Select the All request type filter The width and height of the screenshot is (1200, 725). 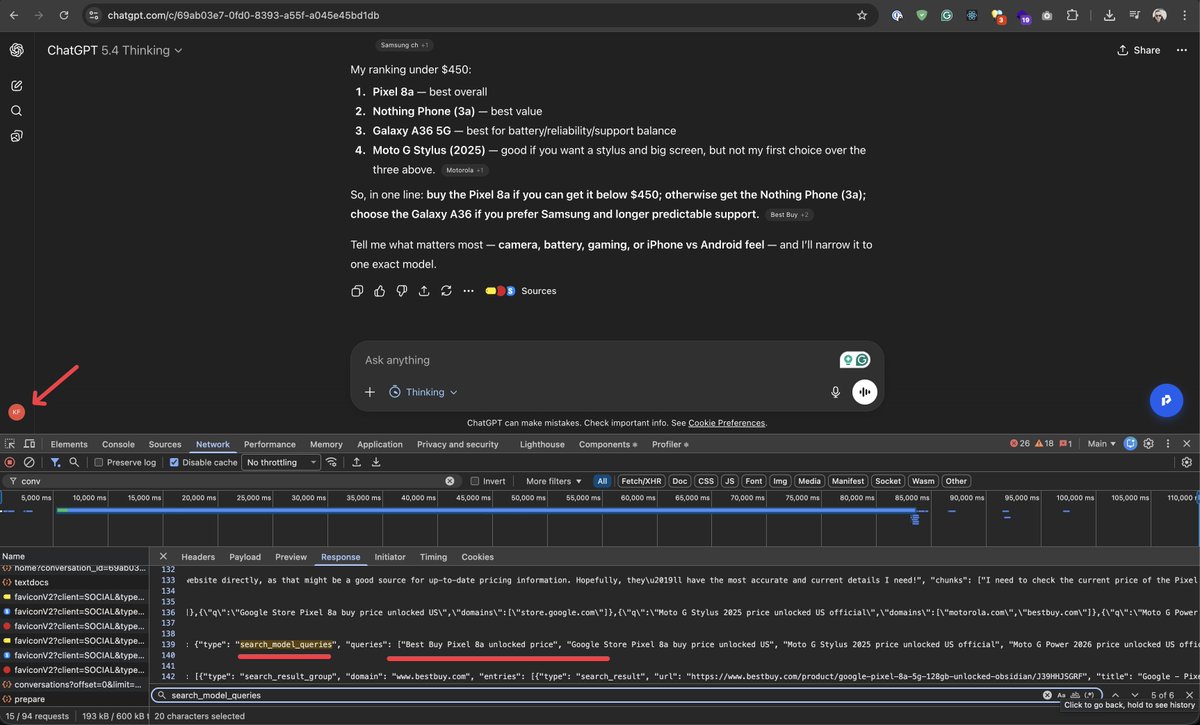(x=602, y=481)
